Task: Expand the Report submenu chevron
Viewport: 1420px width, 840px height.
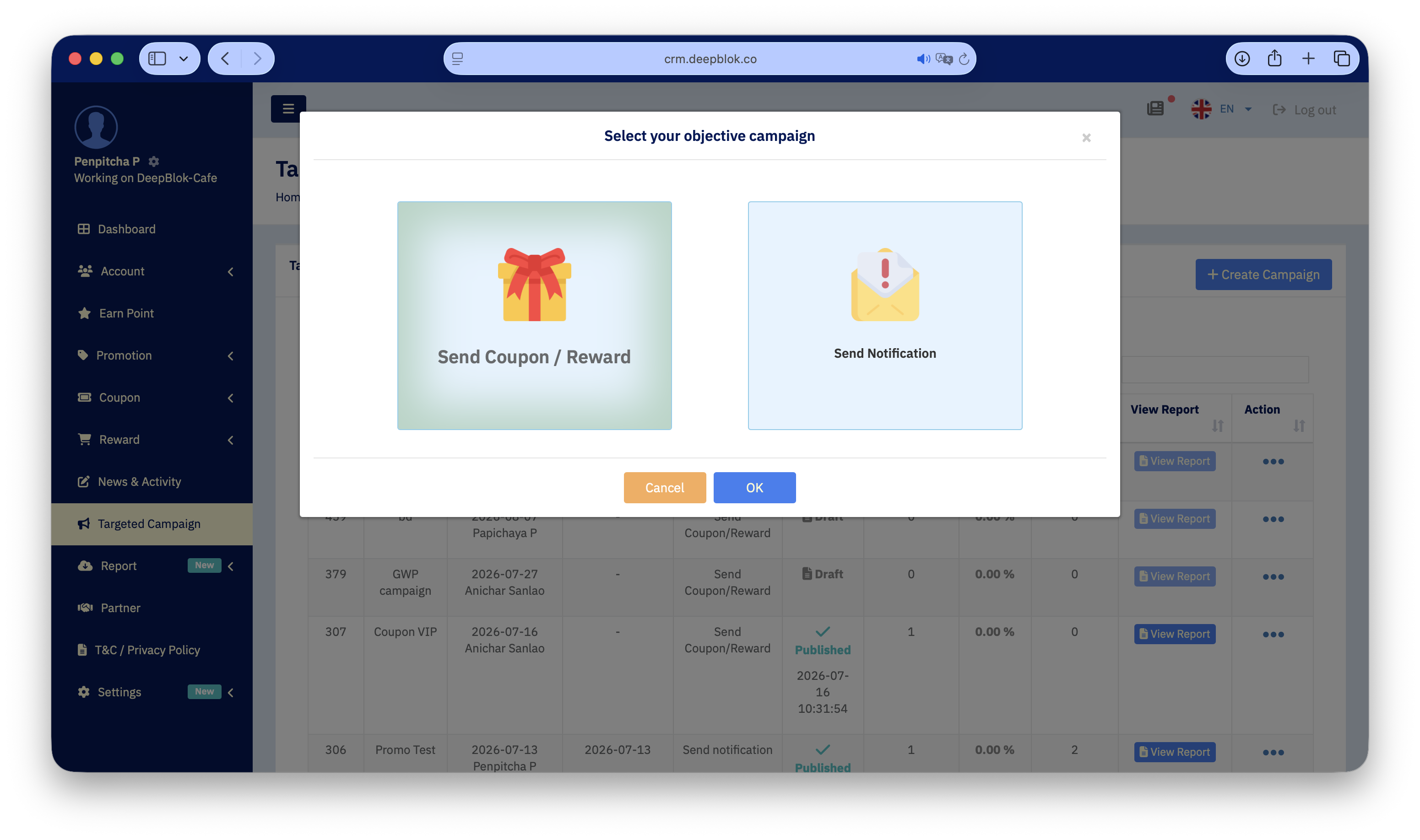Action: point(230,566)
